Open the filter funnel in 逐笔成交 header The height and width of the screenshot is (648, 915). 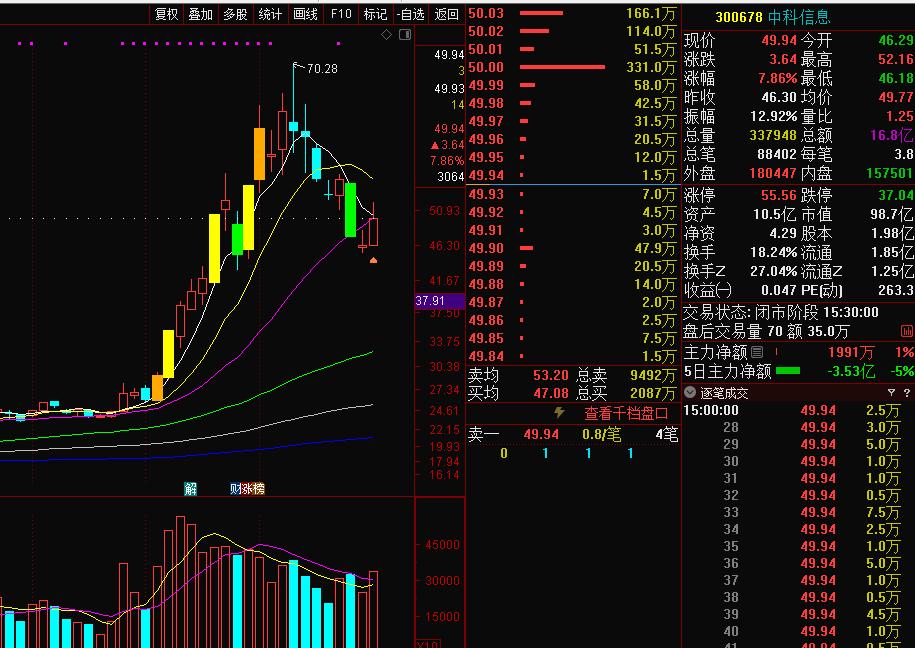pos(891,393)
